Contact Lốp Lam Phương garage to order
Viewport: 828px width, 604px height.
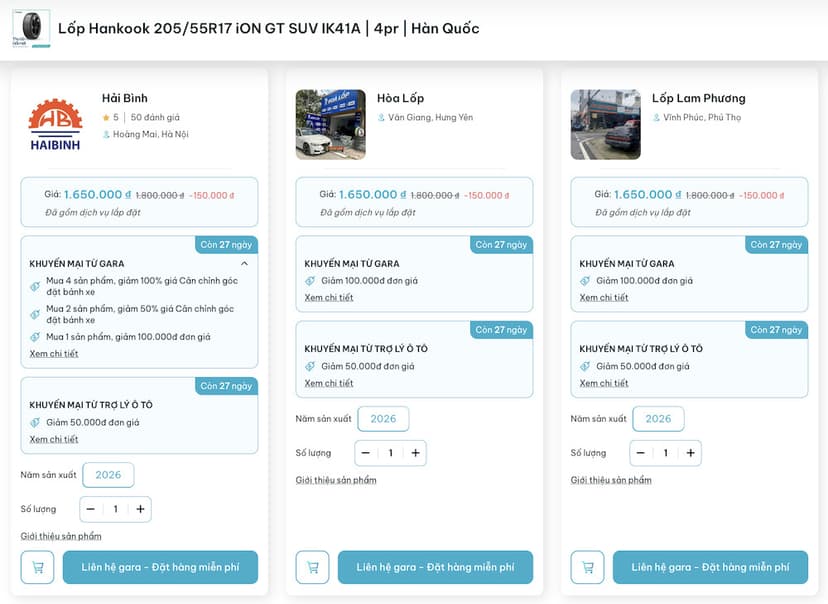coord(711,567)
